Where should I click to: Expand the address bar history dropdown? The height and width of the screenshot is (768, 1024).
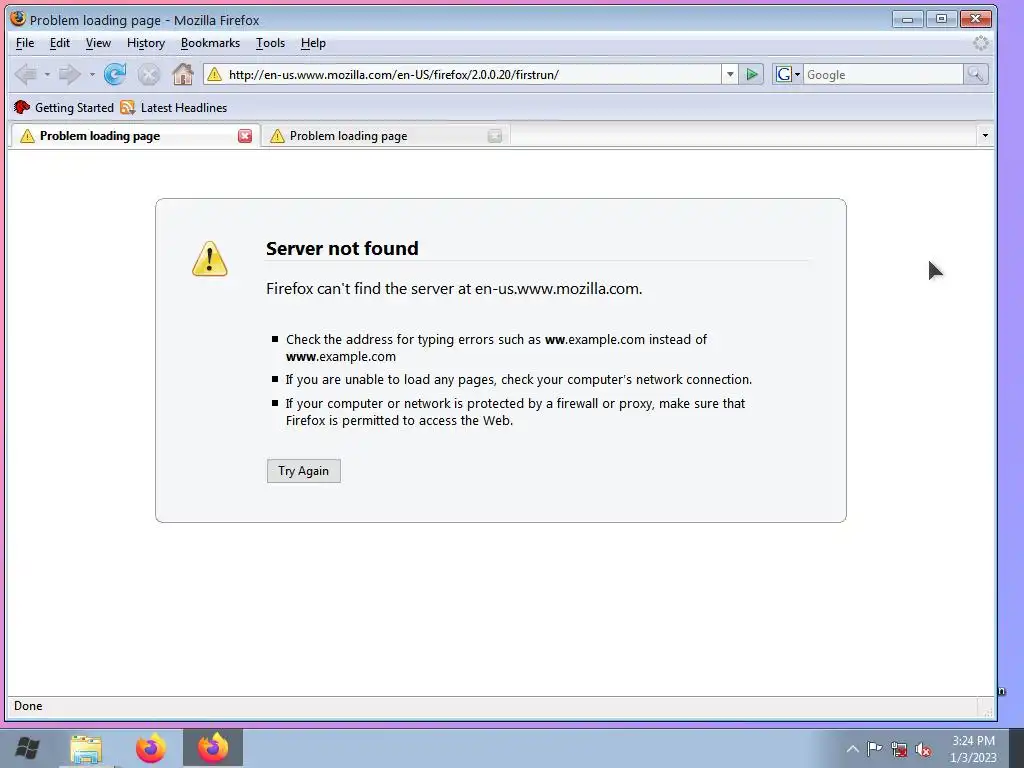(x=730, y=74)
